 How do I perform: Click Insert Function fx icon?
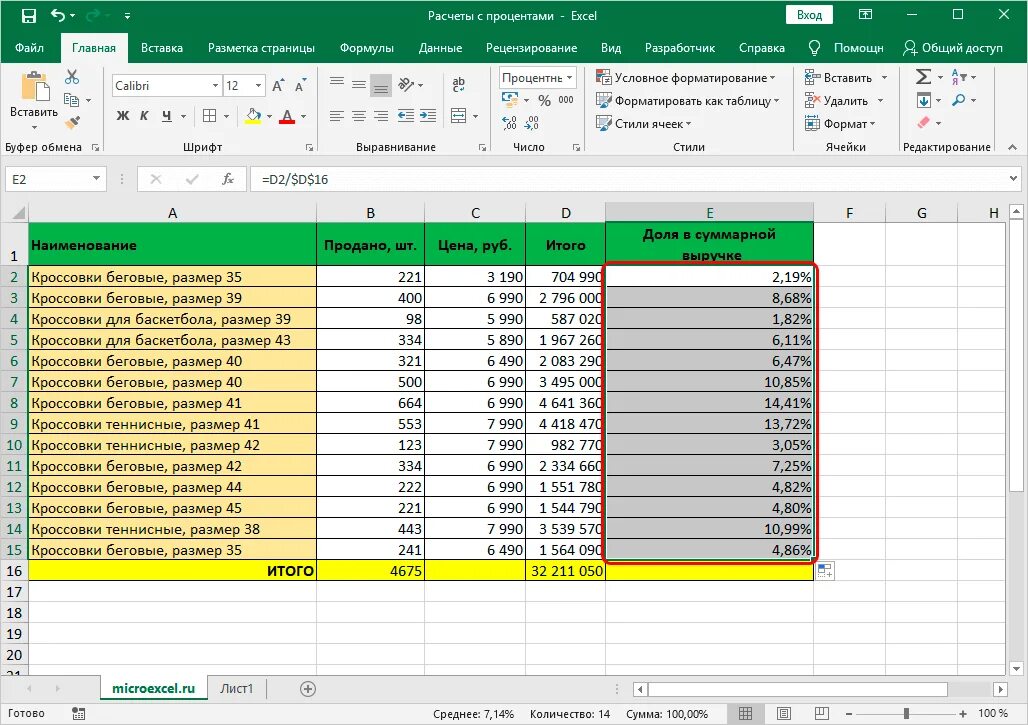227,179
